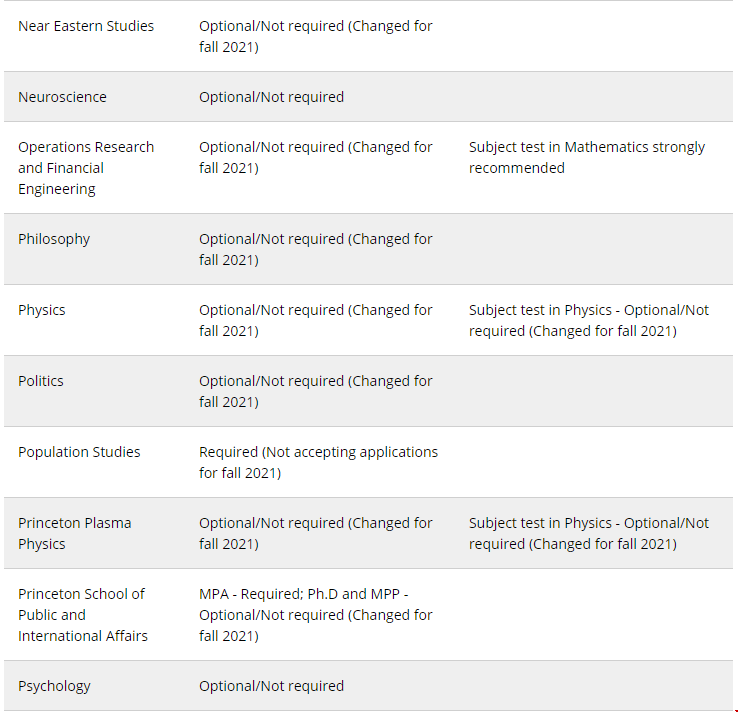
Task: Select the Psychology program name
Action: click(x=54, y=686)
